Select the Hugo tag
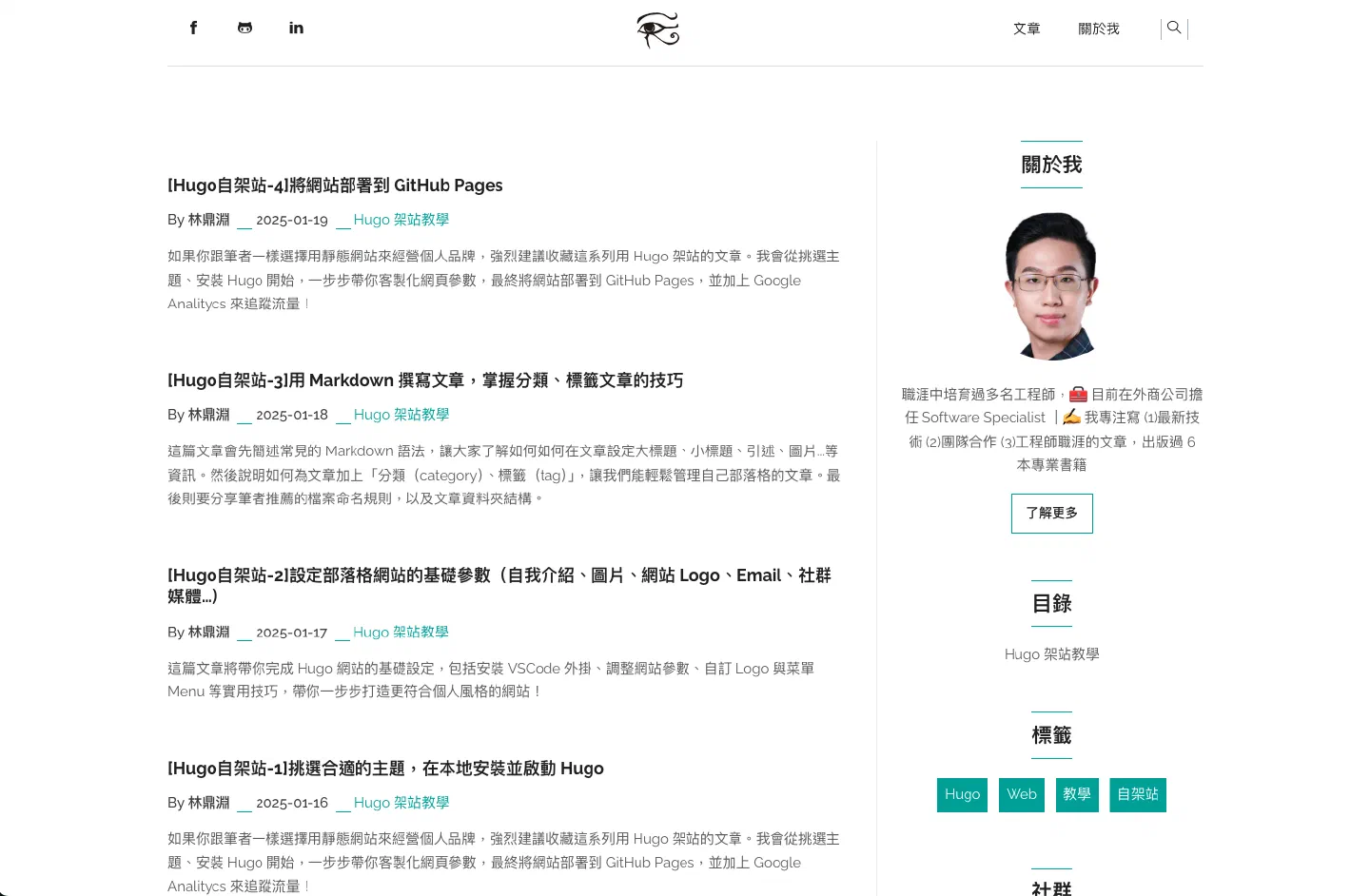The image size is (1370, 896). tap(962, 795)
